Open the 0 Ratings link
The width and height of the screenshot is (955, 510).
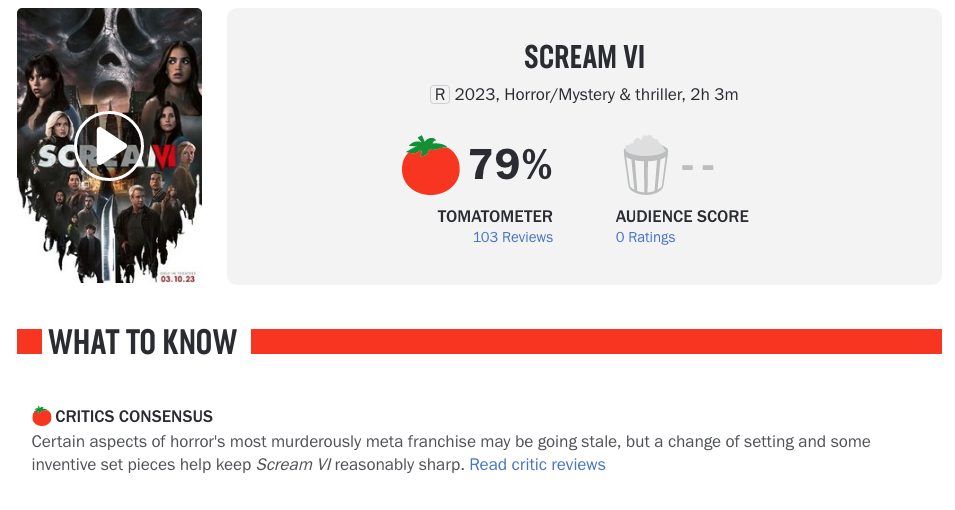tap(645, 237)
